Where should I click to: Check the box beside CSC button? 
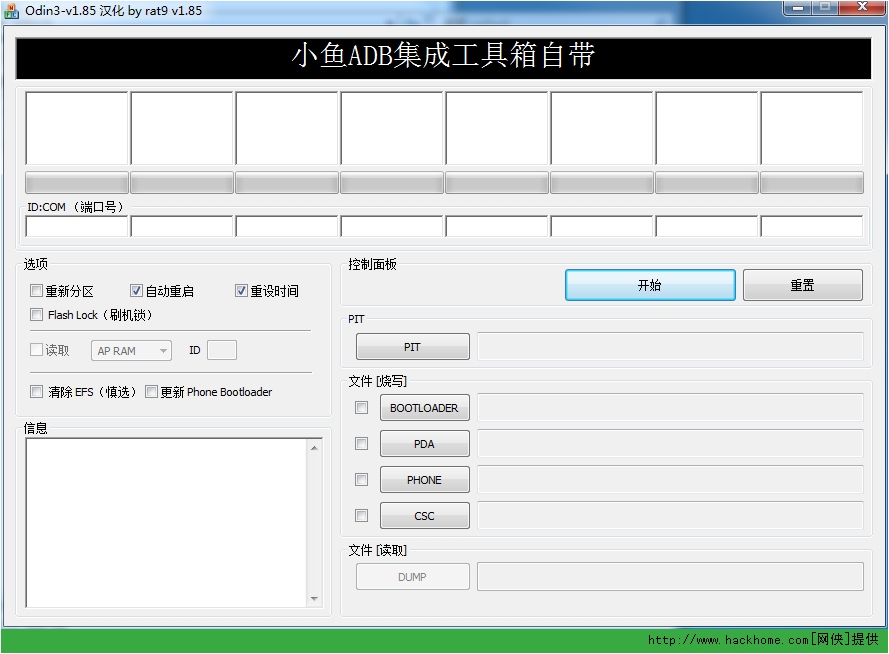point(361,515)
